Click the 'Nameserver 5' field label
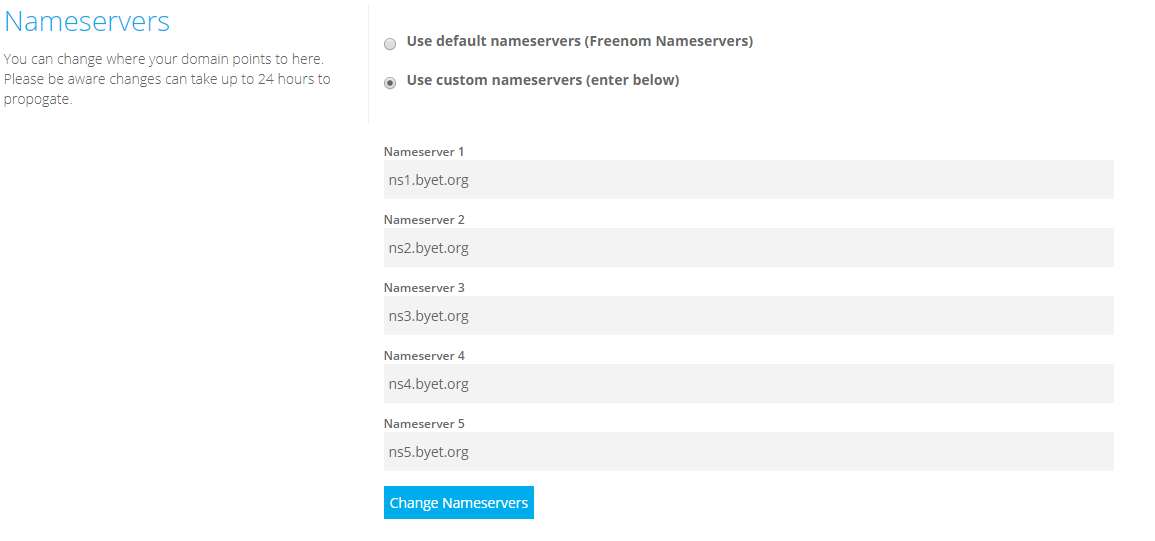The image size is (1155, 541). click(424, 424)
